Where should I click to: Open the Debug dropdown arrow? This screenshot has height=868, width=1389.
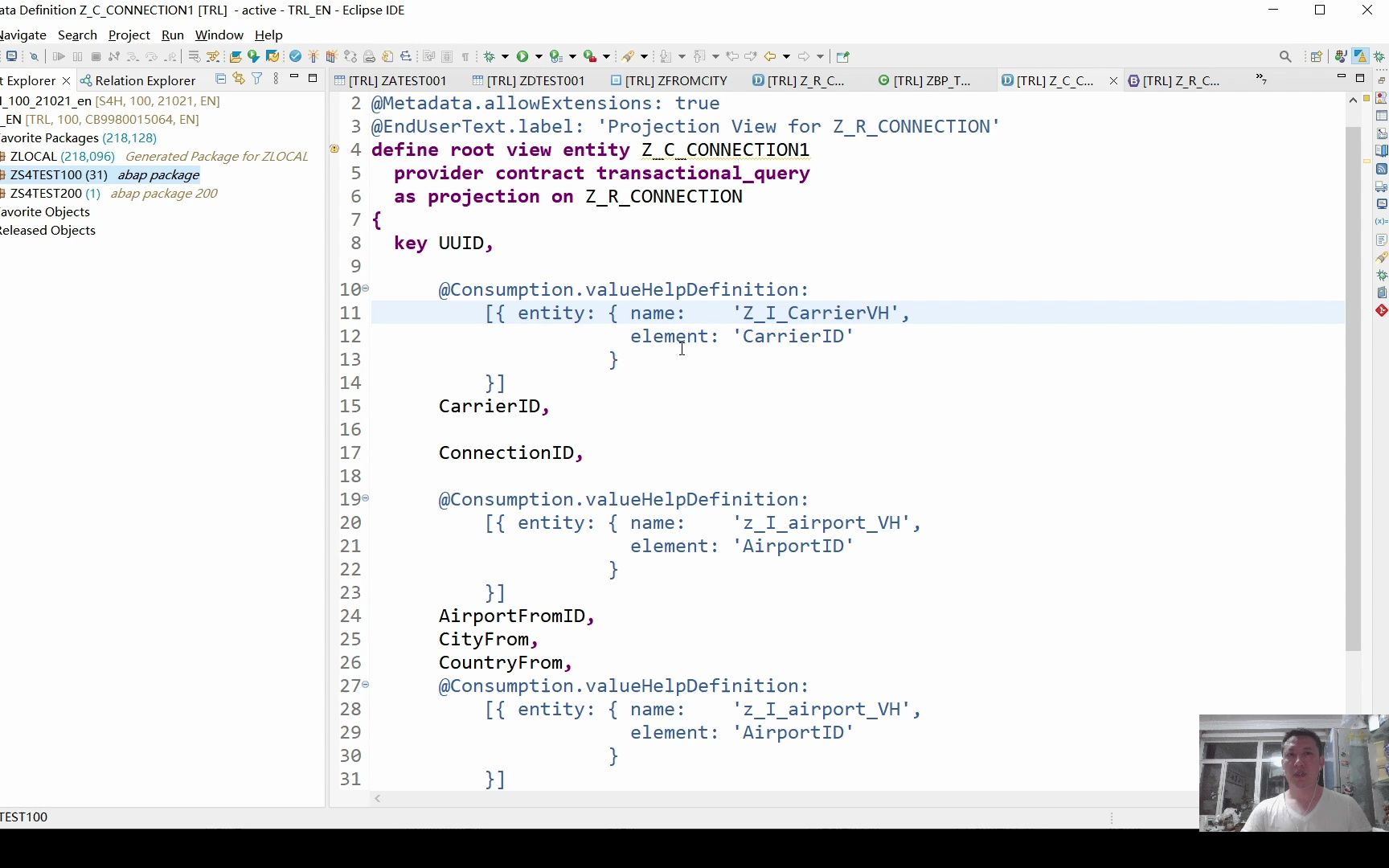pyautogui.click(x=505, y=56)
